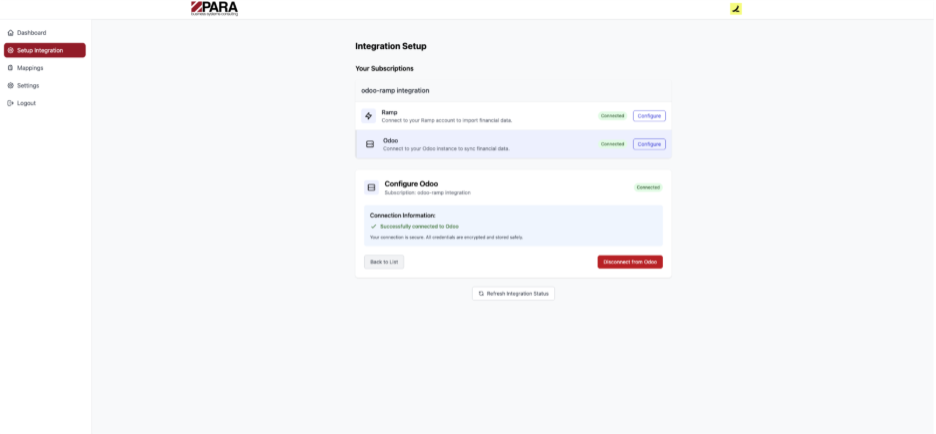Click 'Successfully connected to Odoo' message
This screenshot has width=936, height=434.
pos(419,227)
